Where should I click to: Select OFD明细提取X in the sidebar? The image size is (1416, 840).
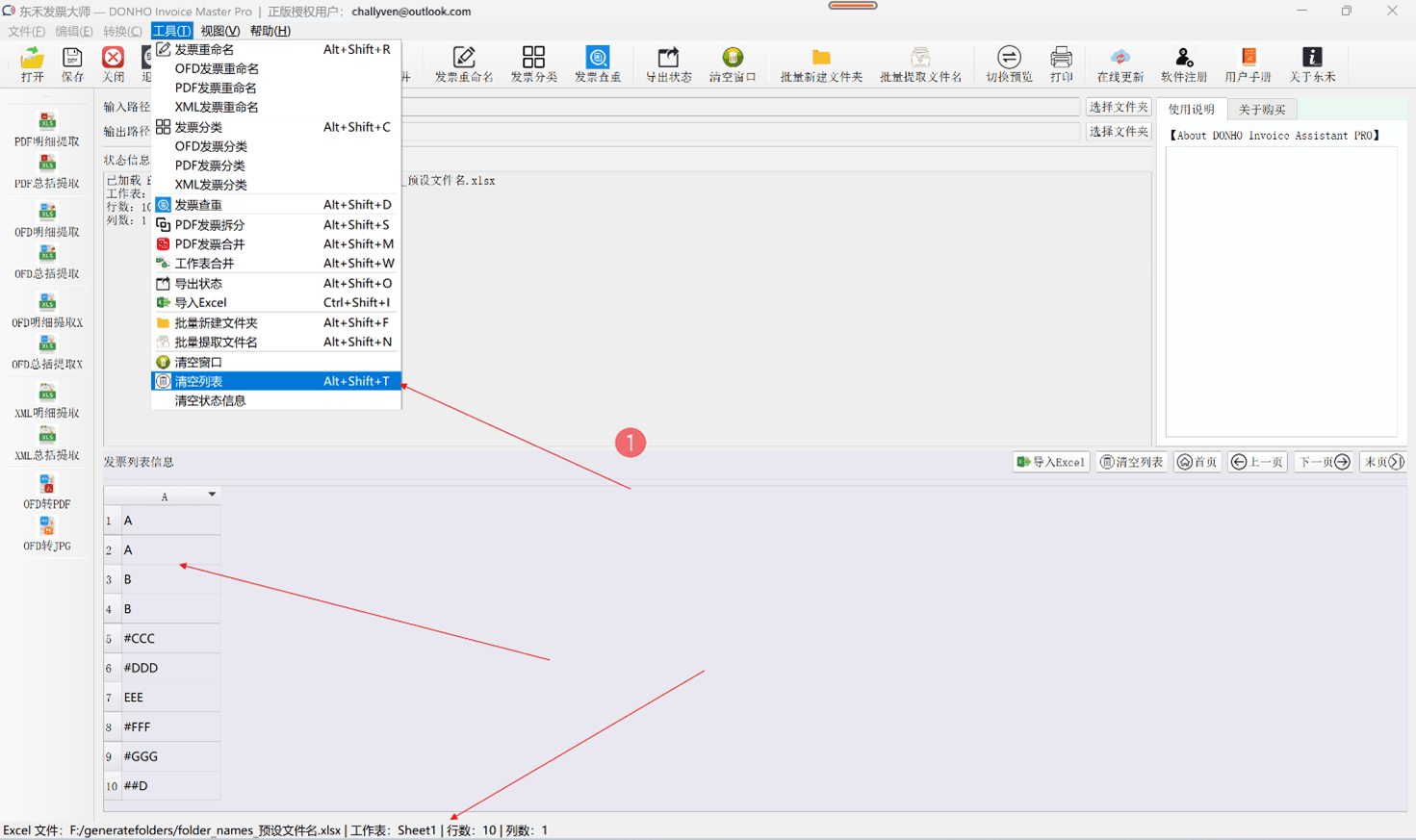46,310
